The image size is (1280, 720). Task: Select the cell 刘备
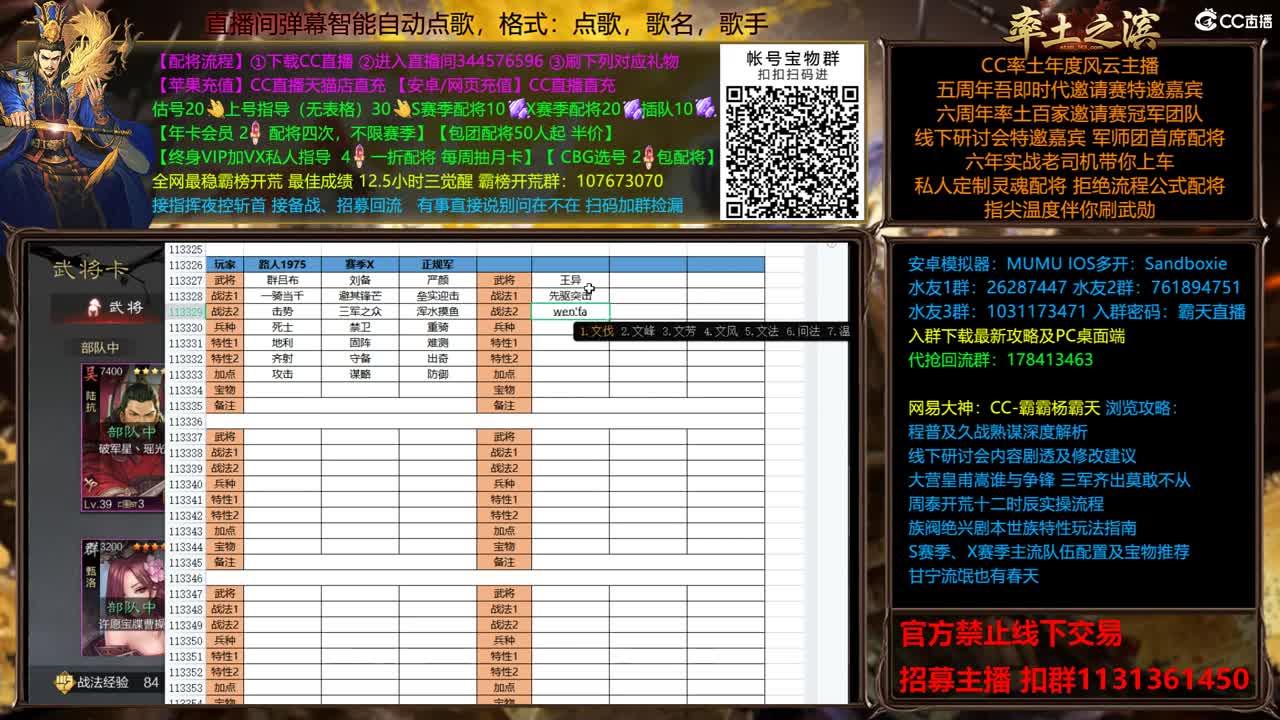pyautogui.click(x=360, y=280)
